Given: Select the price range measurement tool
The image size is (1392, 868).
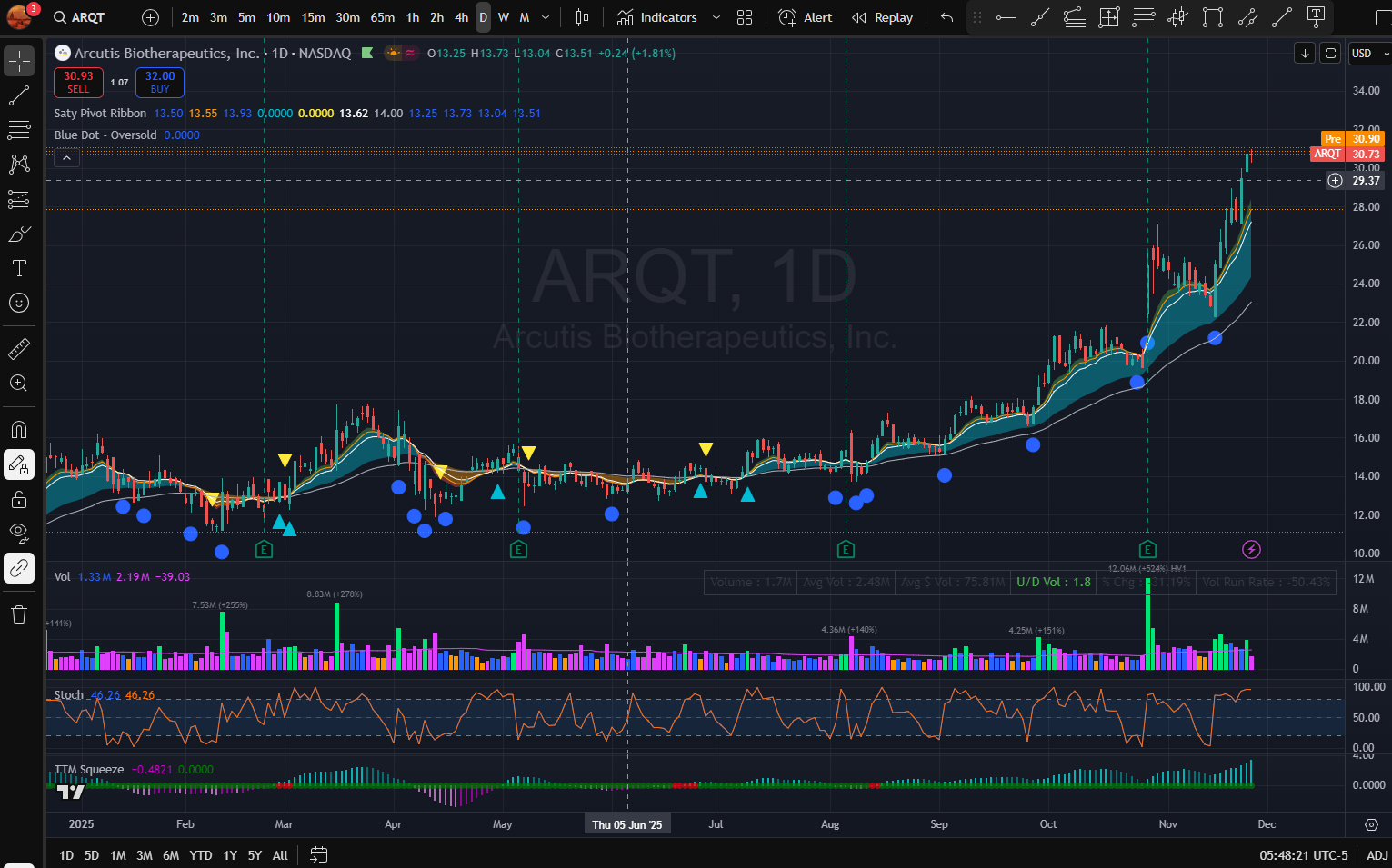Looking at the screenshot, I should coord(1109,17).
